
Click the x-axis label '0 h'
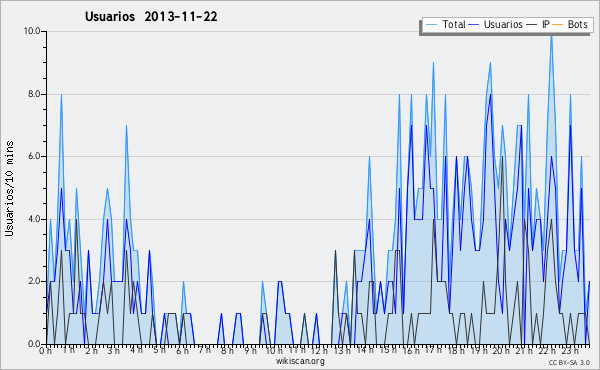45,350
